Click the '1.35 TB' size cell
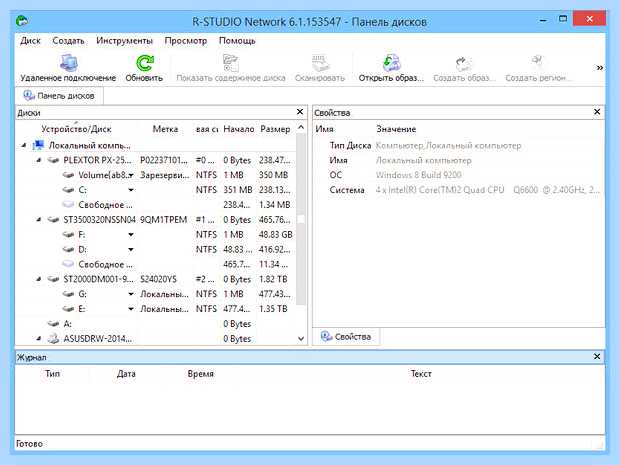 (x=273, y=309)
